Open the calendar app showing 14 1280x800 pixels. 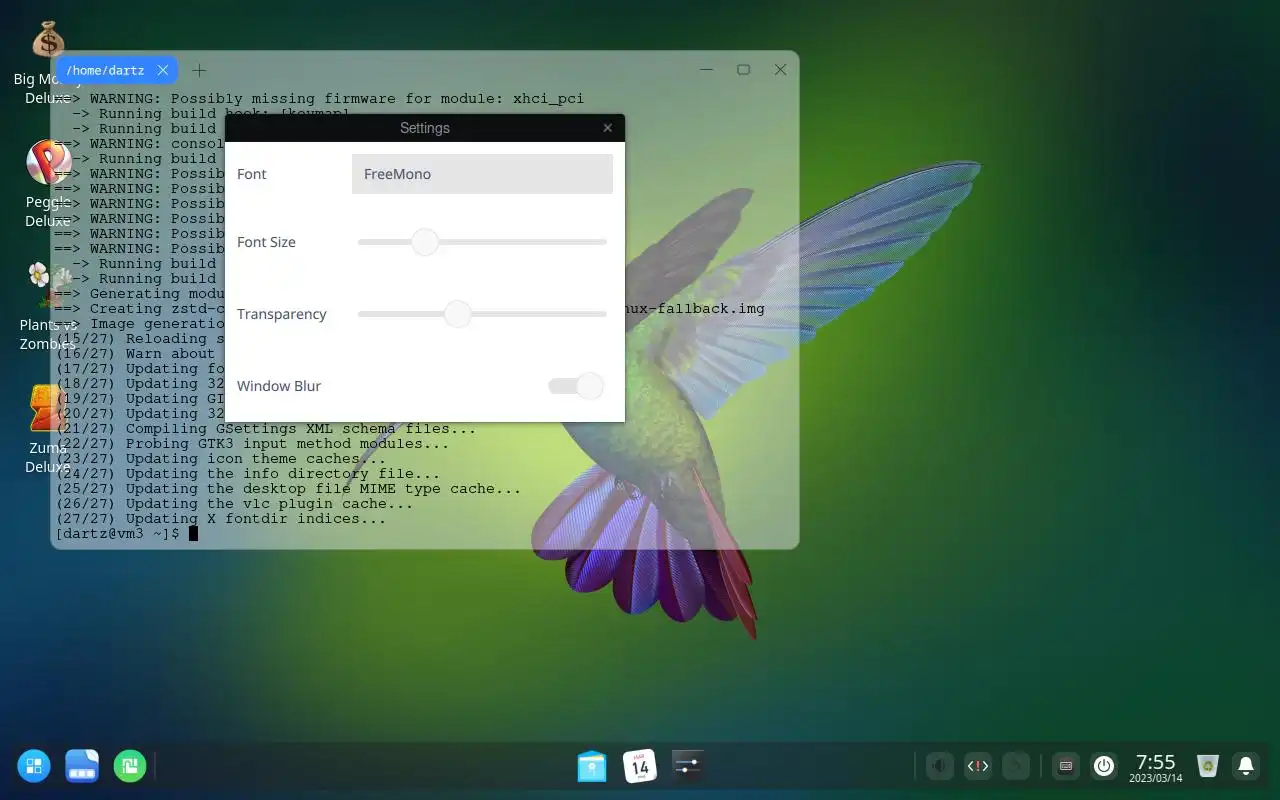[640, 766]
